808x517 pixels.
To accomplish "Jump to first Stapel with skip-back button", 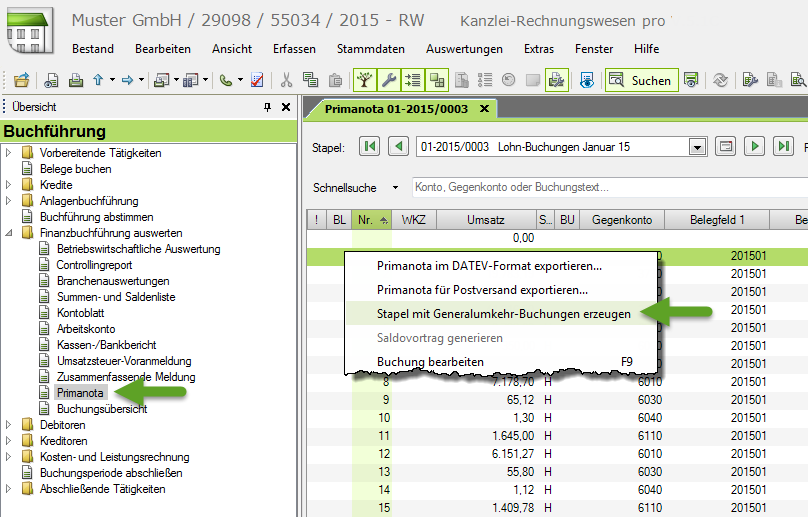I will [369, 146].
